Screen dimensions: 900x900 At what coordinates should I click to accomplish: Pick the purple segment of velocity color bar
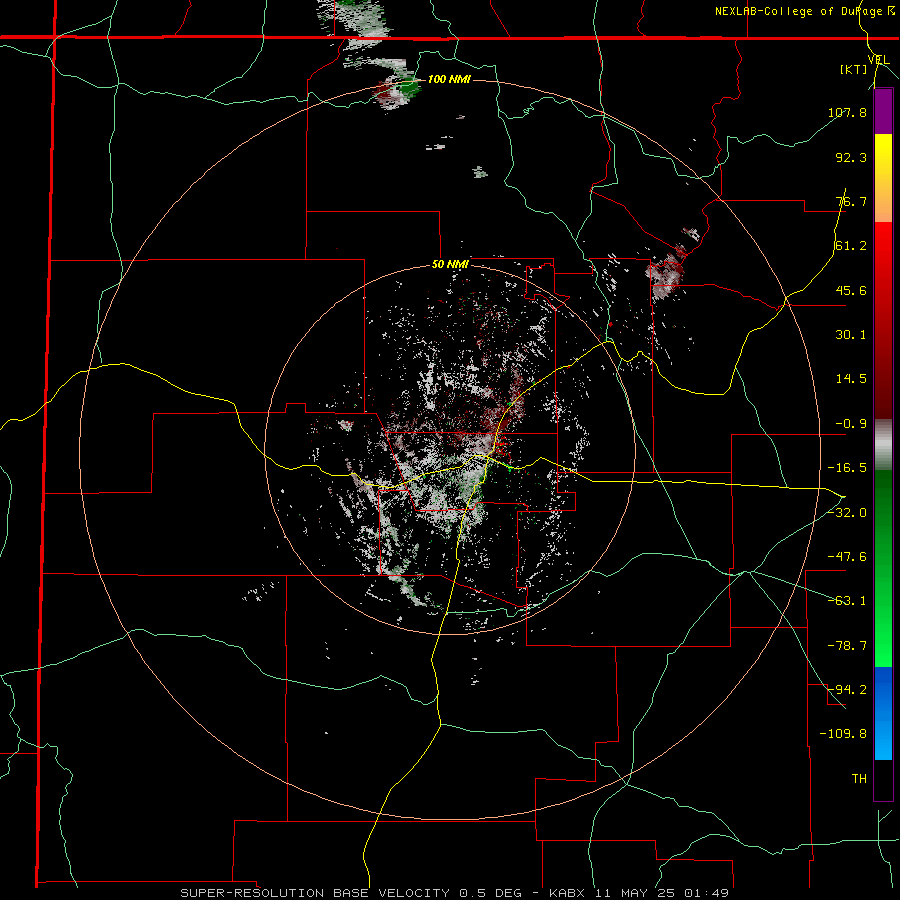point(883,111)
